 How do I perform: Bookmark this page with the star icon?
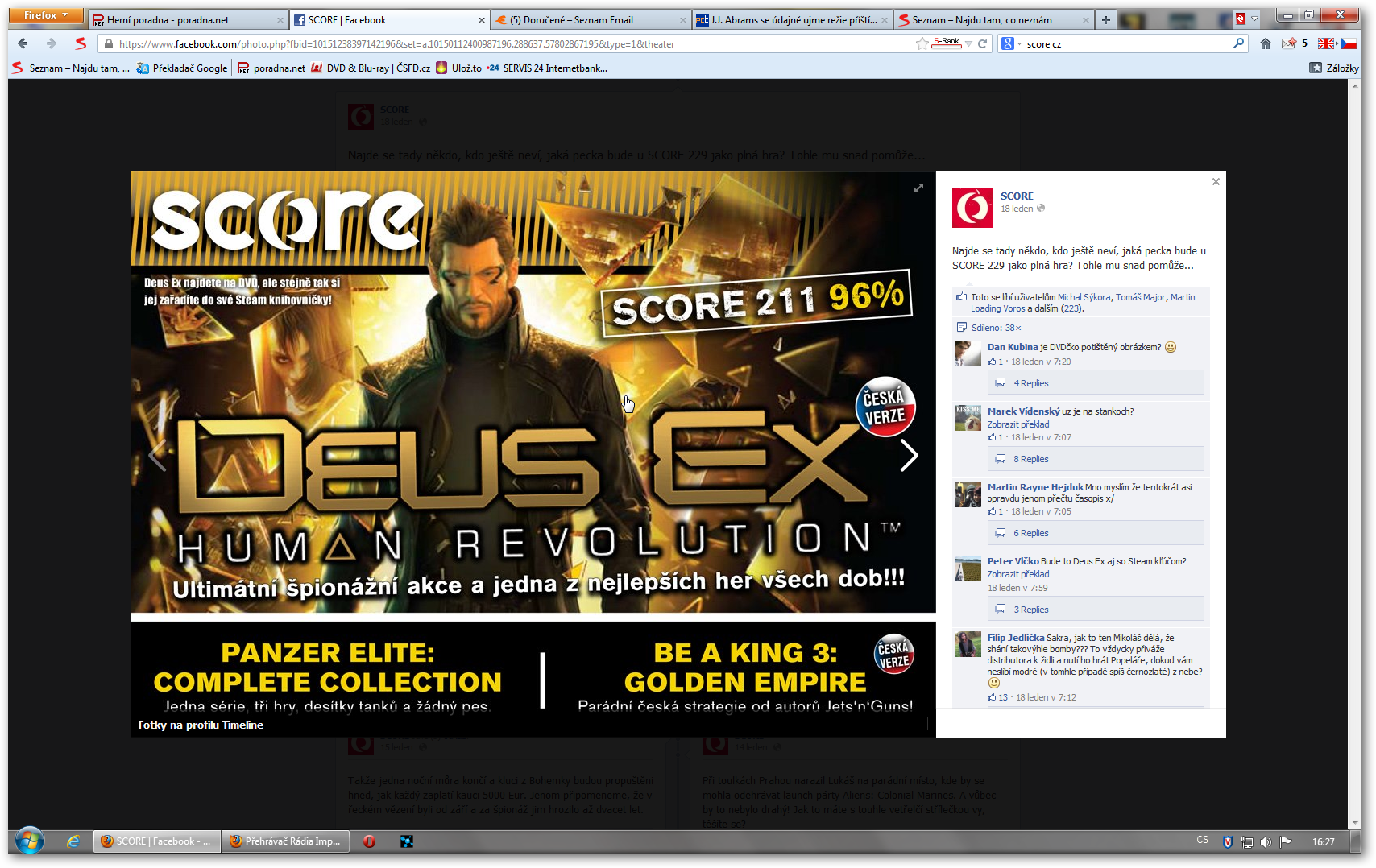[922, 44]
